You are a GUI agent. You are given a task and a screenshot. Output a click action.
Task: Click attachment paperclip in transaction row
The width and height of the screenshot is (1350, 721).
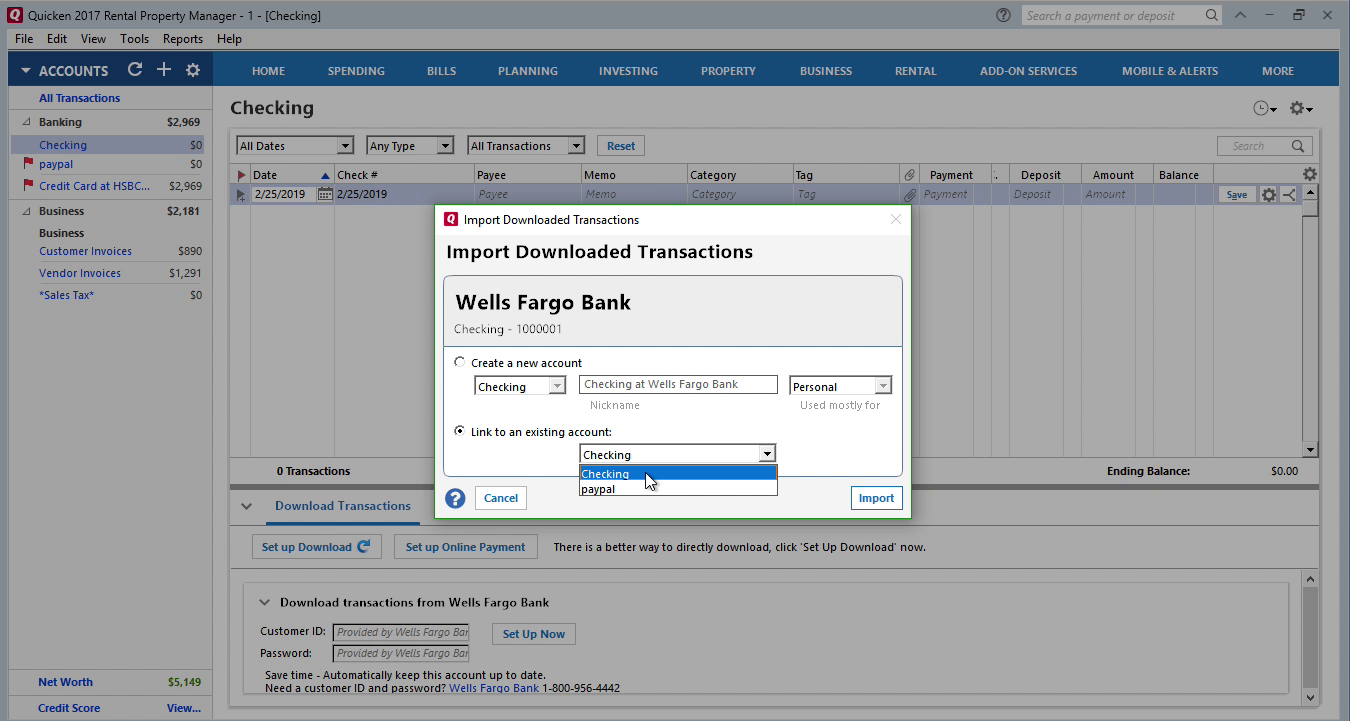click(x=909, y=194)
